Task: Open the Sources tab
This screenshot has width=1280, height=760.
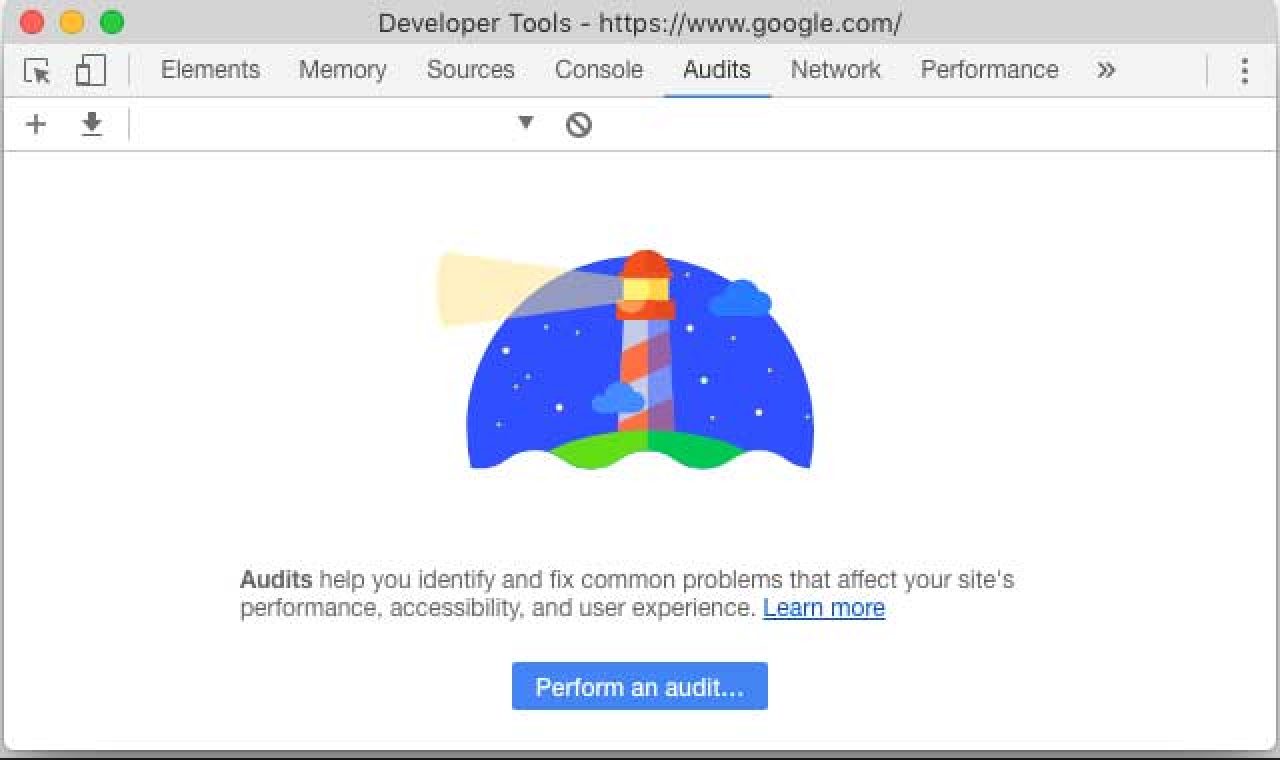Action: (x=470, y=70)
